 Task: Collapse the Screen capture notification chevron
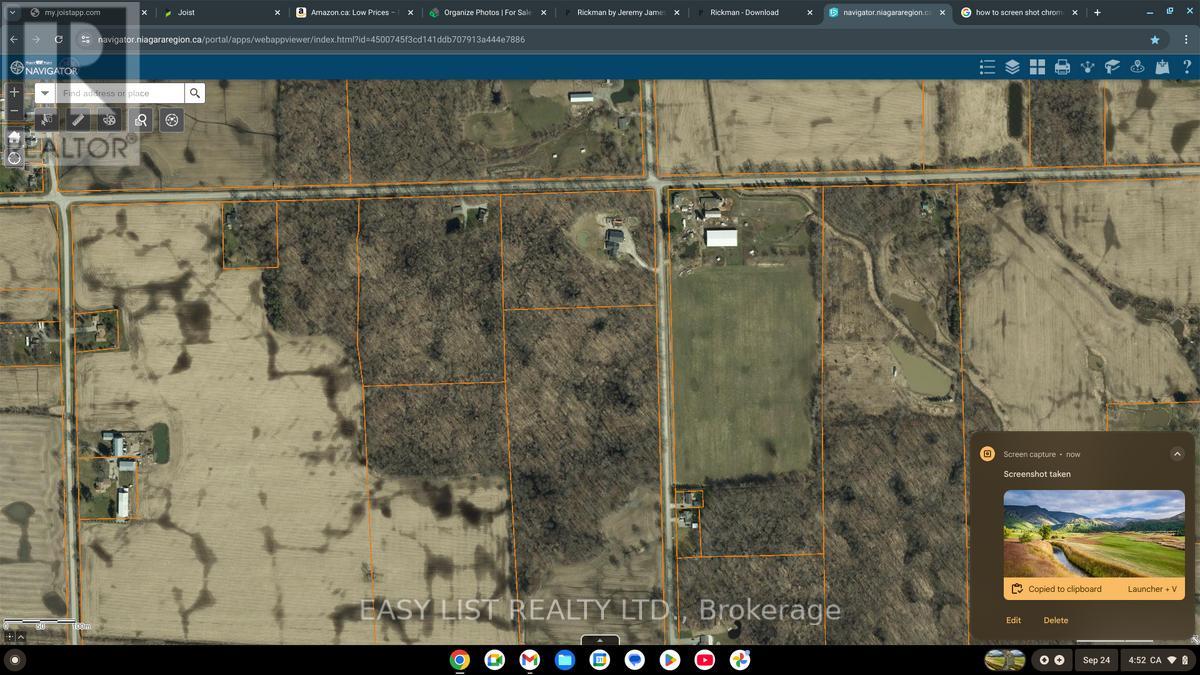[1177, 453]
